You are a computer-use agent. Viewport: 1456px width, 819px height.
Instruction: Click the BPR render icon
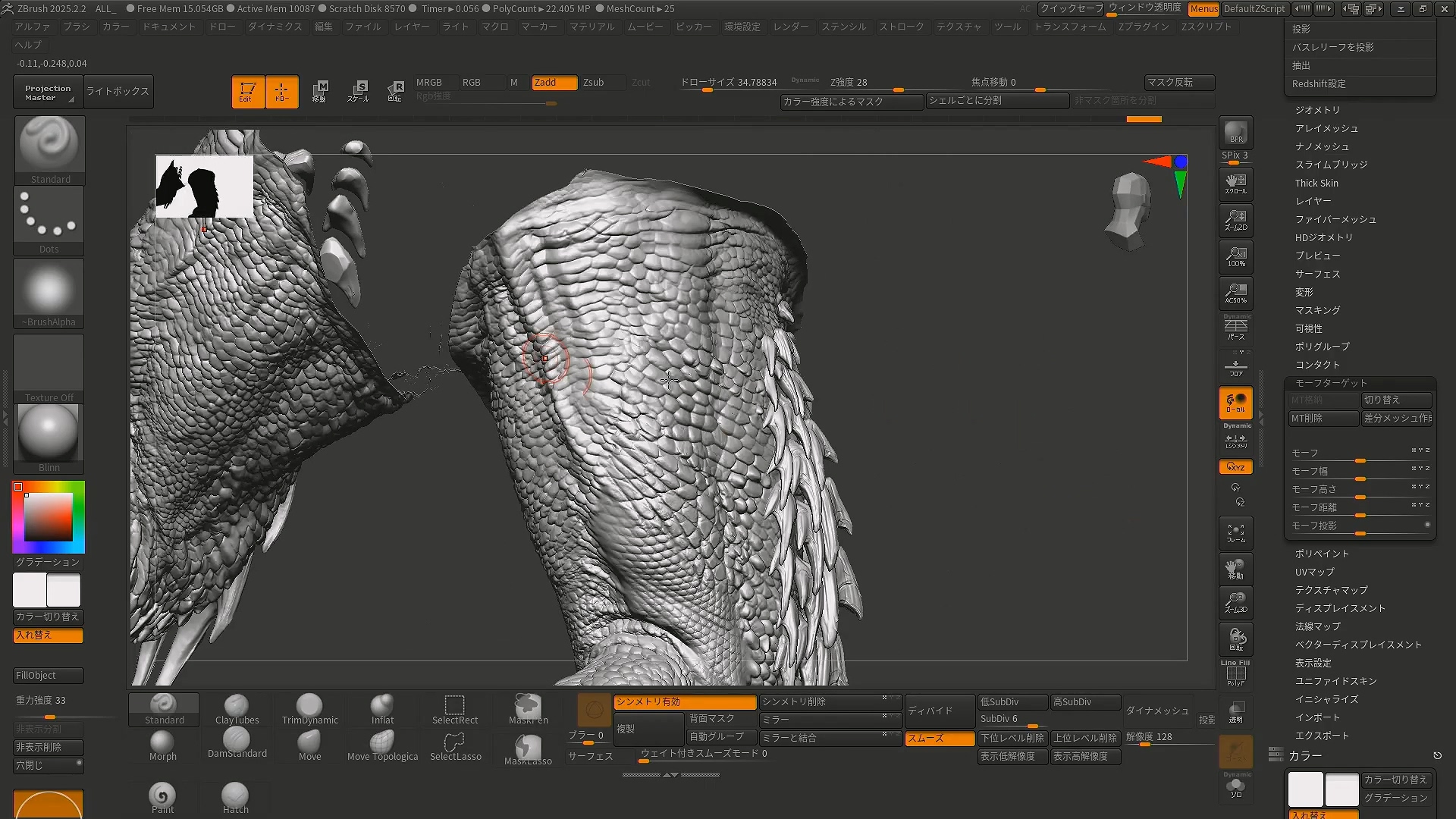click(x=1236, y=133)
